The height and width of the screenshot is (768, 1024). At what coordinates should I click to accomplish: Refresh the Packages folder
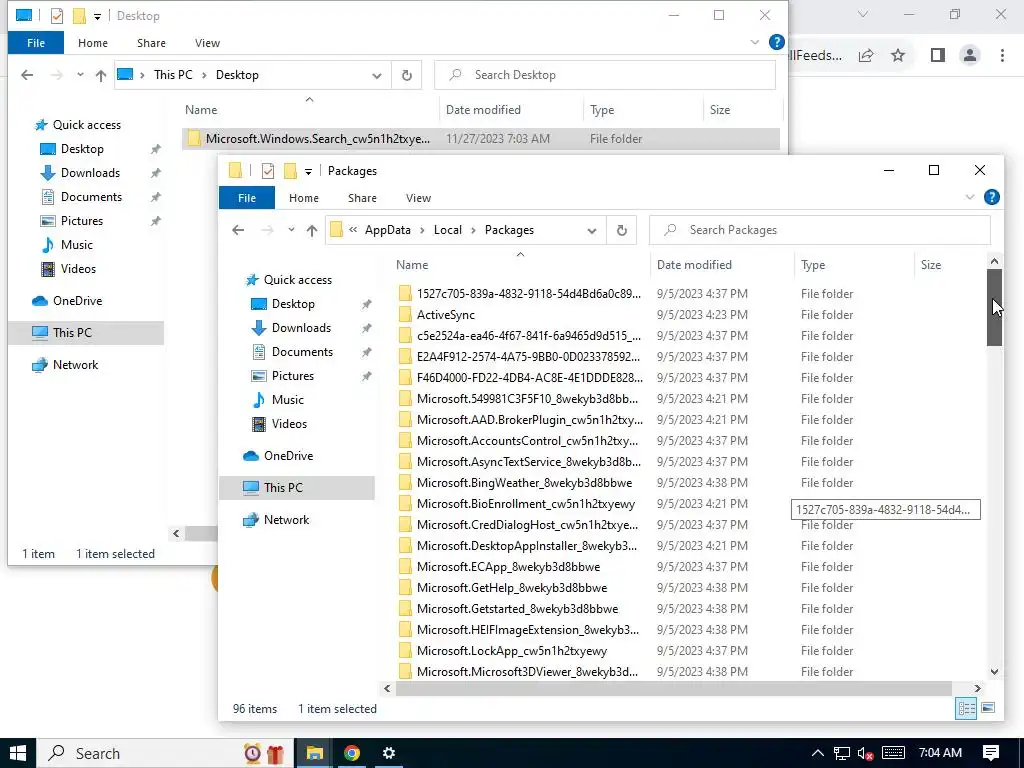622,231
